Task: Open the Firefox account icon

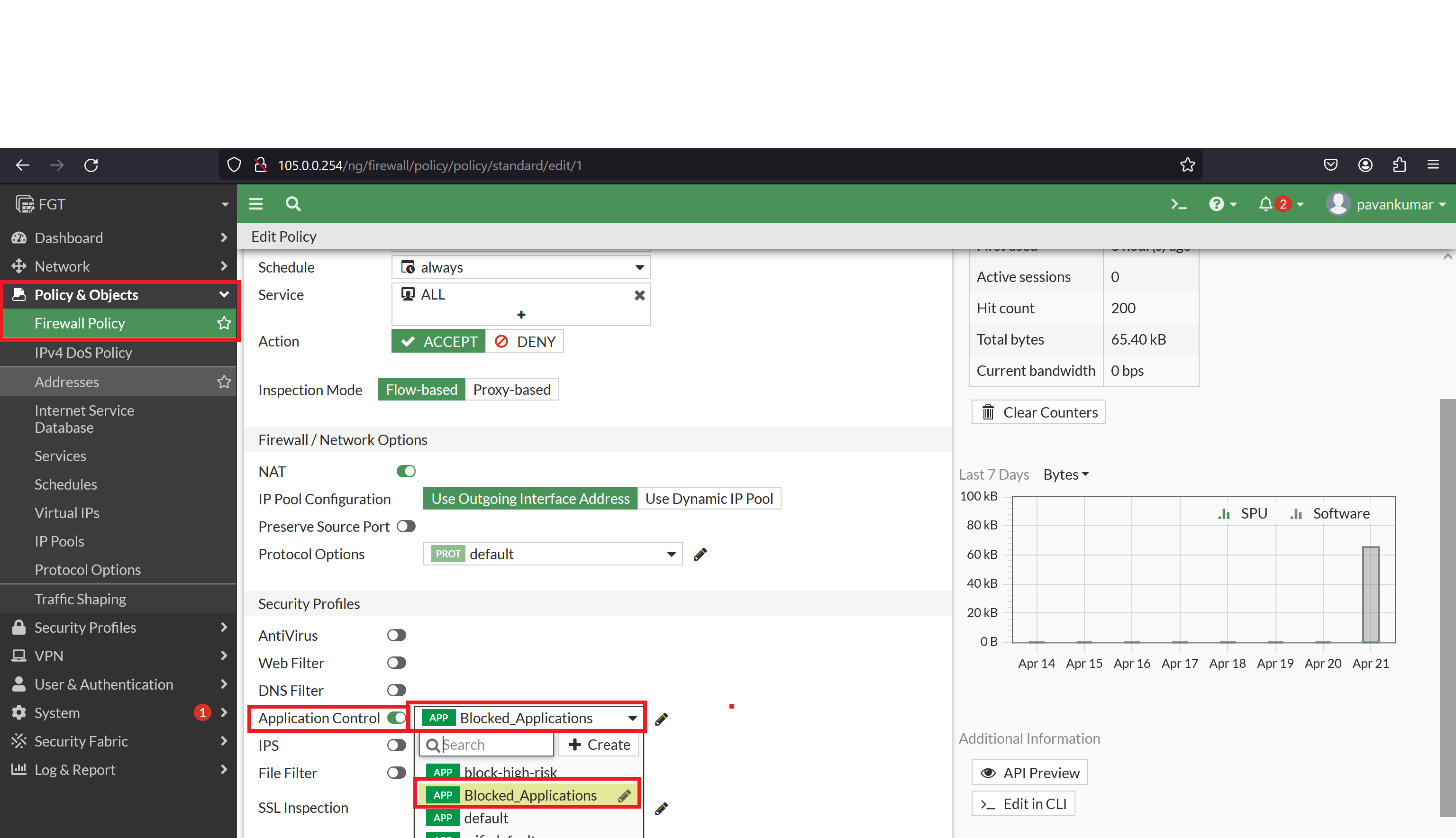Action: pos(1365,165)
